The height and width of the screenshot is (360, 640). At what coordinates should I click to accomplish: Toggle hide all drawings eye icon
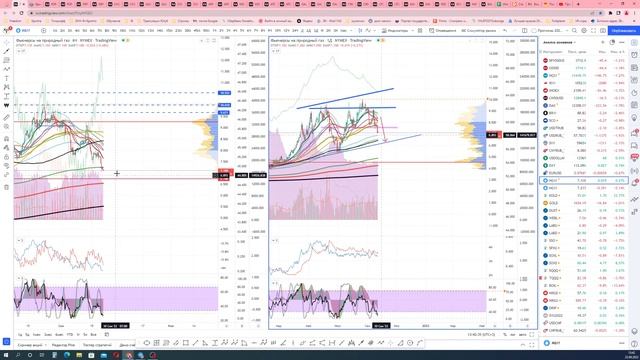(x=7, y=166)
